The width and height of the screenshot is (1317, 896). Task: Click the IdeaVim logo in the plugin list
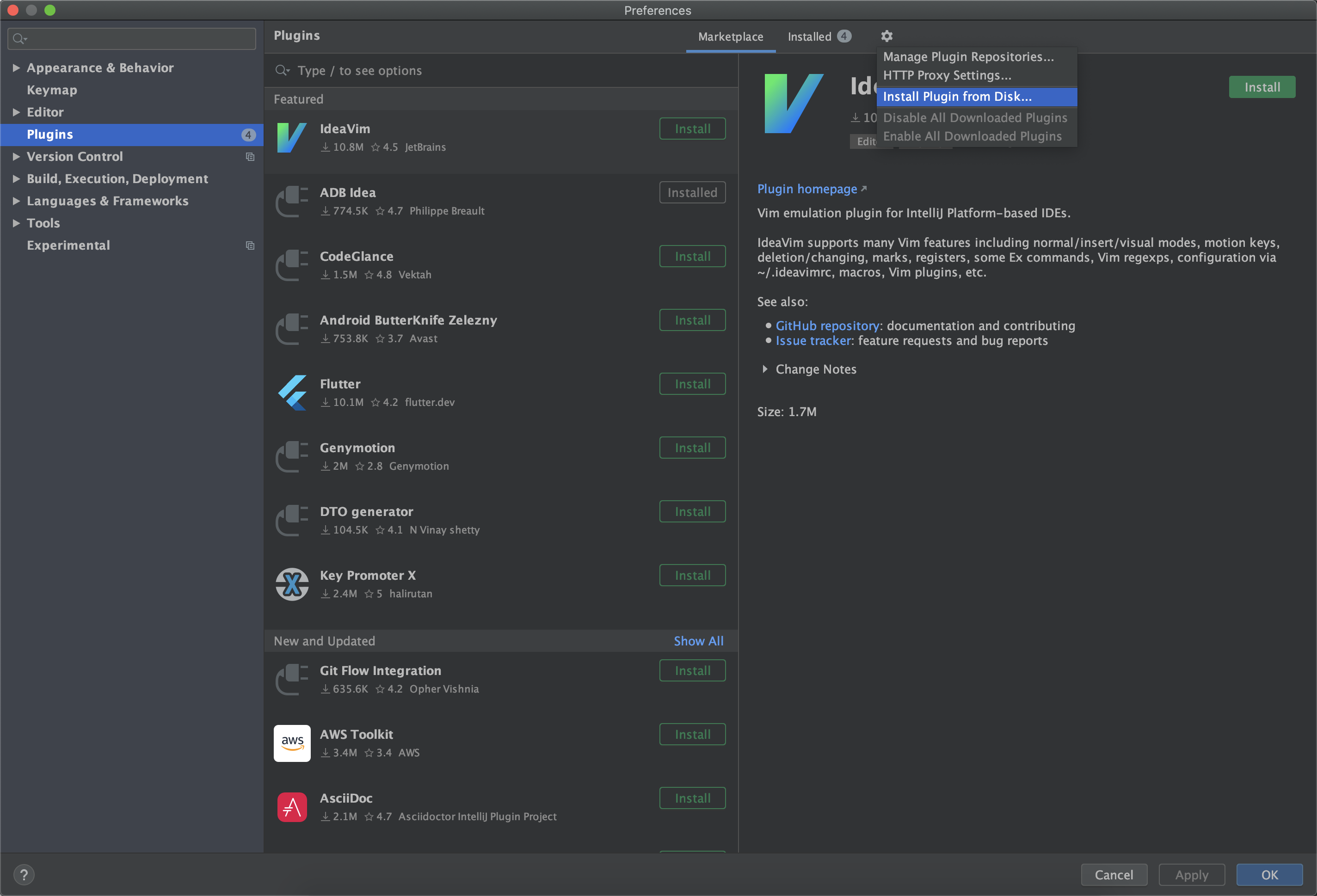(x=291, y=138)
